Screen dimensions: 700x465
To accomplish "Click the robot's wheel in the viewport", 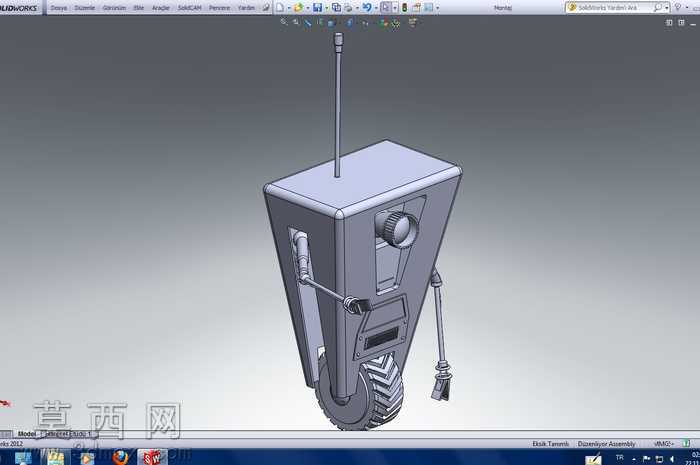I will [x=362, y=393].
